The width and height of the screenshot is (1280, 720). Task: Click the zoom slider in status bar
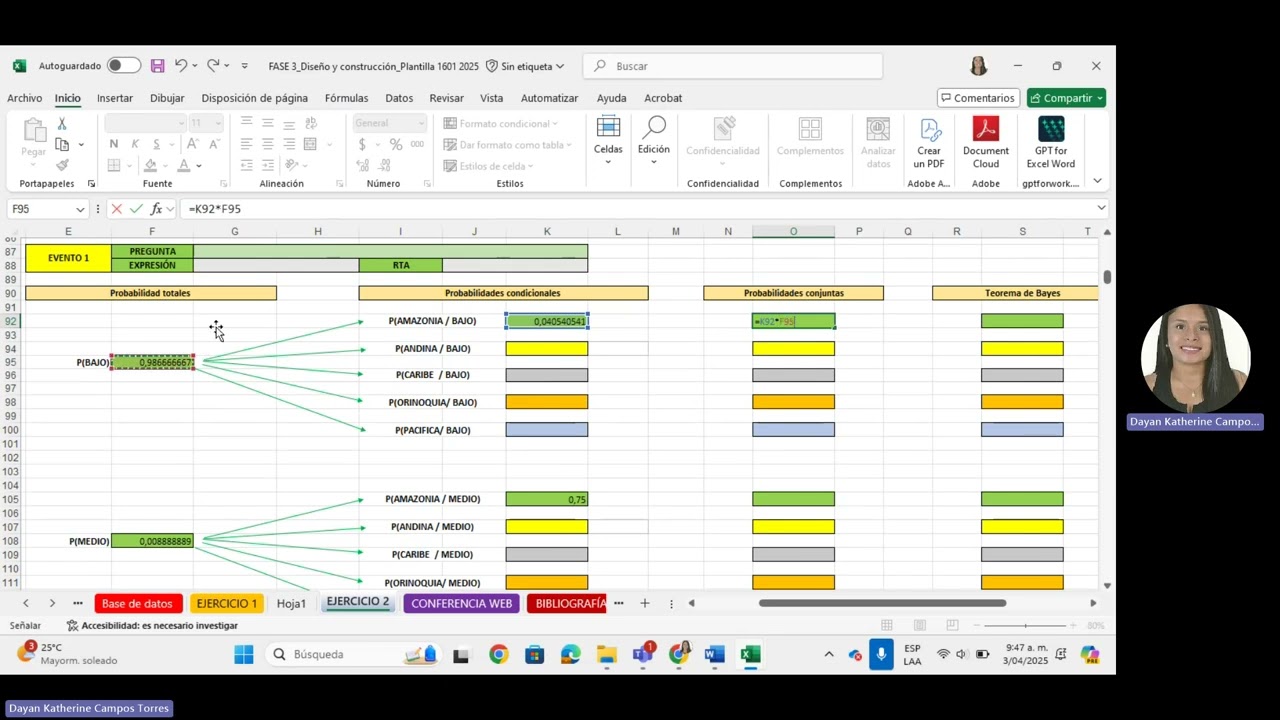click(1030, 626)
